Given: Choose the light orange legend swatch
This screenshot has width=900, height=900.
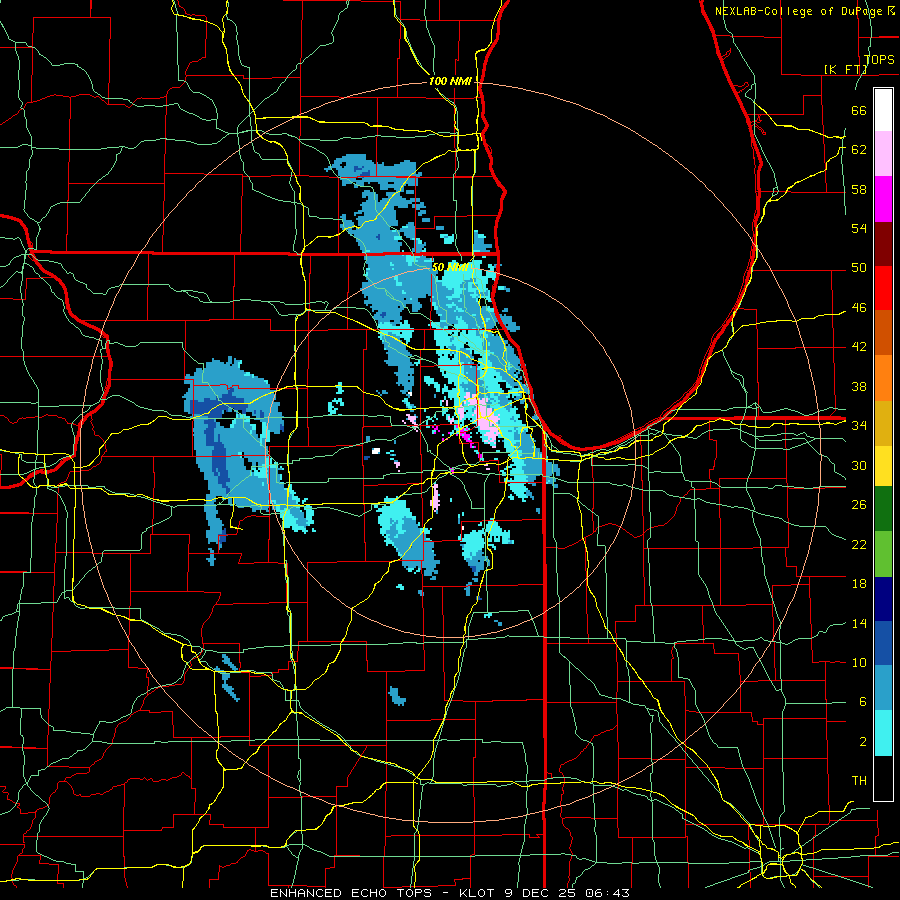Looking at the screenshot, I should pyautogui.click(x=883, y=378).
